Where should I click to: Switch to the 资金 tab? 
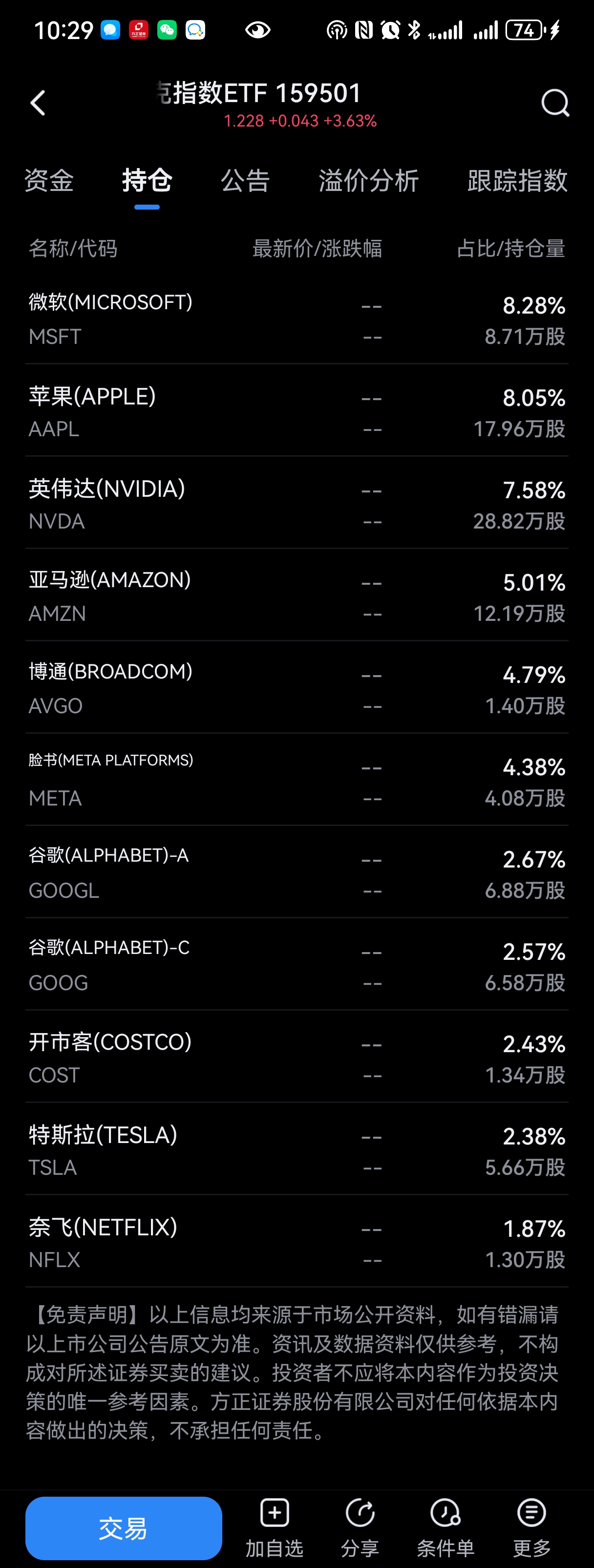coord(49,181)
